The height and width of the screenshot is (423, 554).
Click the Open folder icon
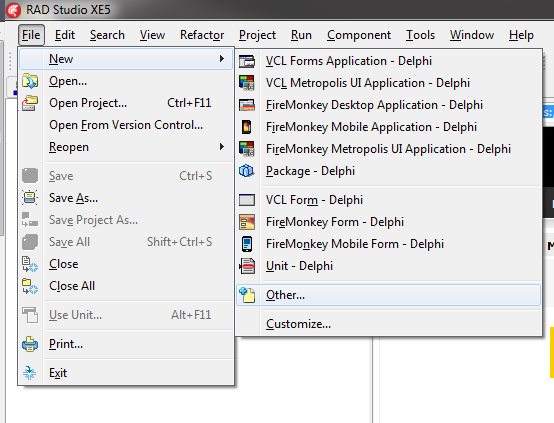pos(30,81)
